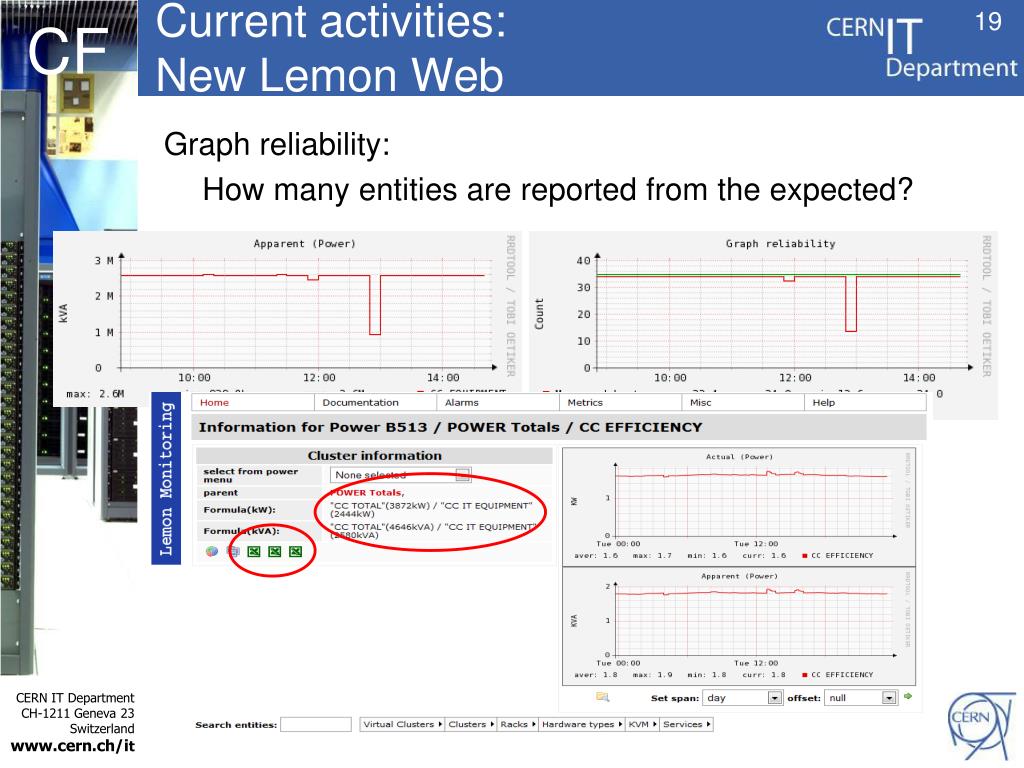The image size is (1024, 768).
Task: Open the offset 'null' dropdown
Action: [860, 697]
